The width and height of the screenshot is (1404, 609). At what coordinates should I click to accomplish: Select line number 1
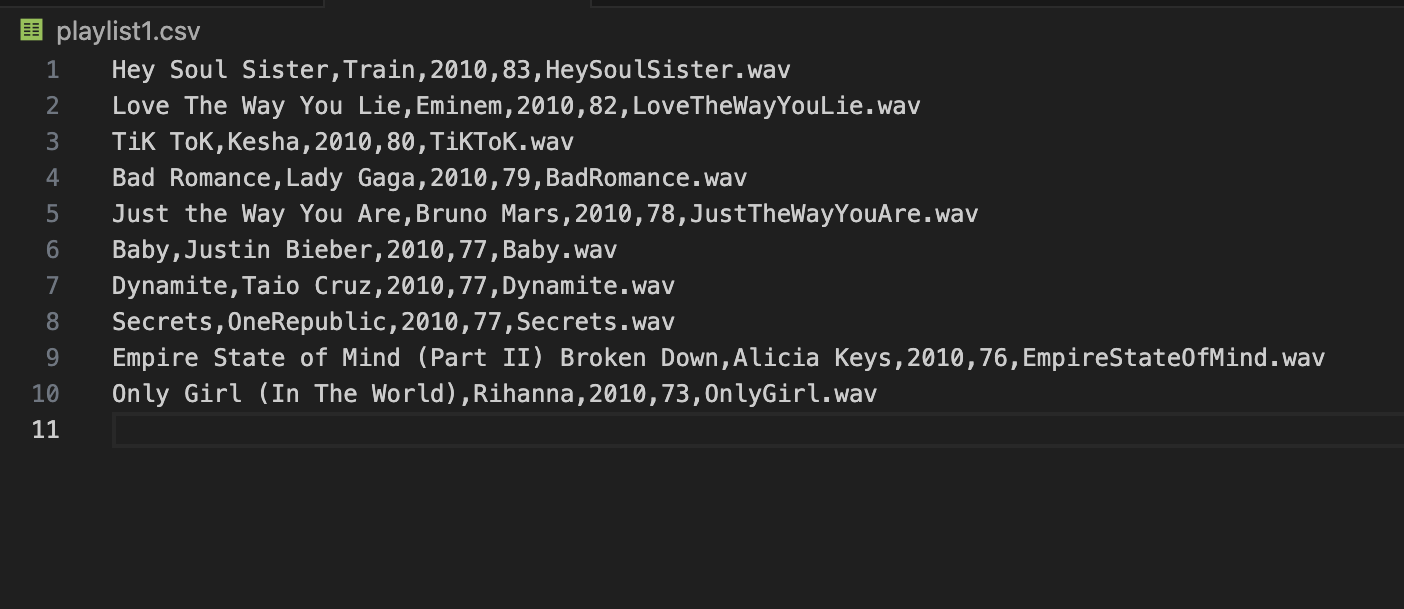pos(52,69)
